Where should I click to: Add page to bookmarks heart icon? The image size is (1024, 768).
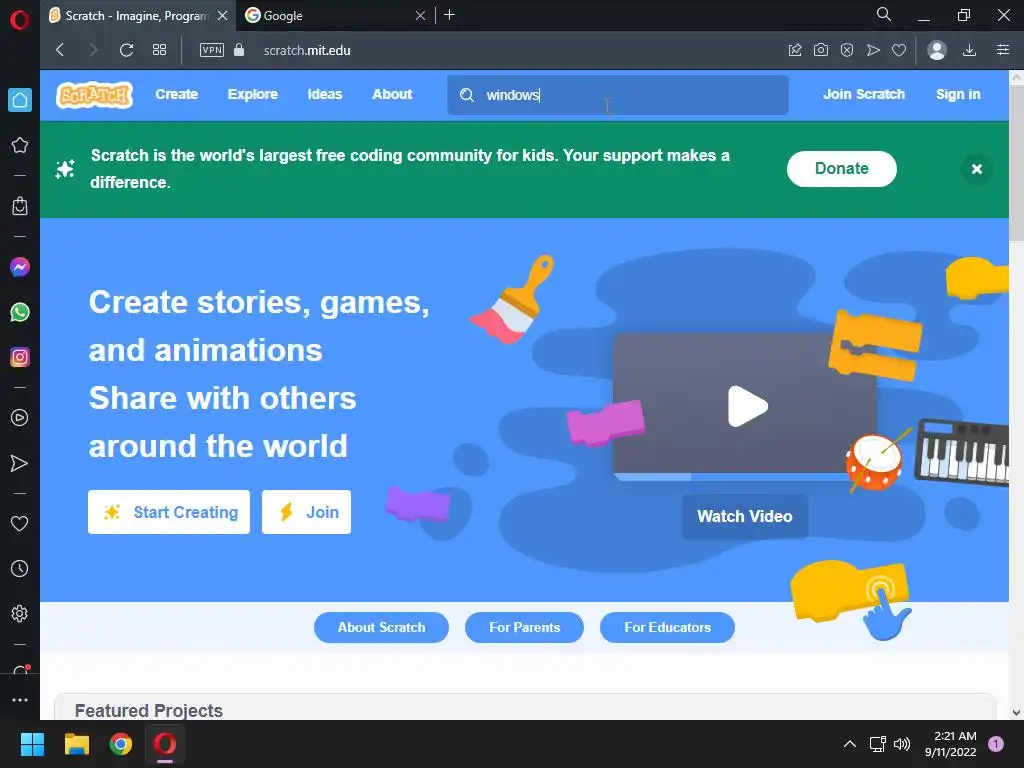899,50
